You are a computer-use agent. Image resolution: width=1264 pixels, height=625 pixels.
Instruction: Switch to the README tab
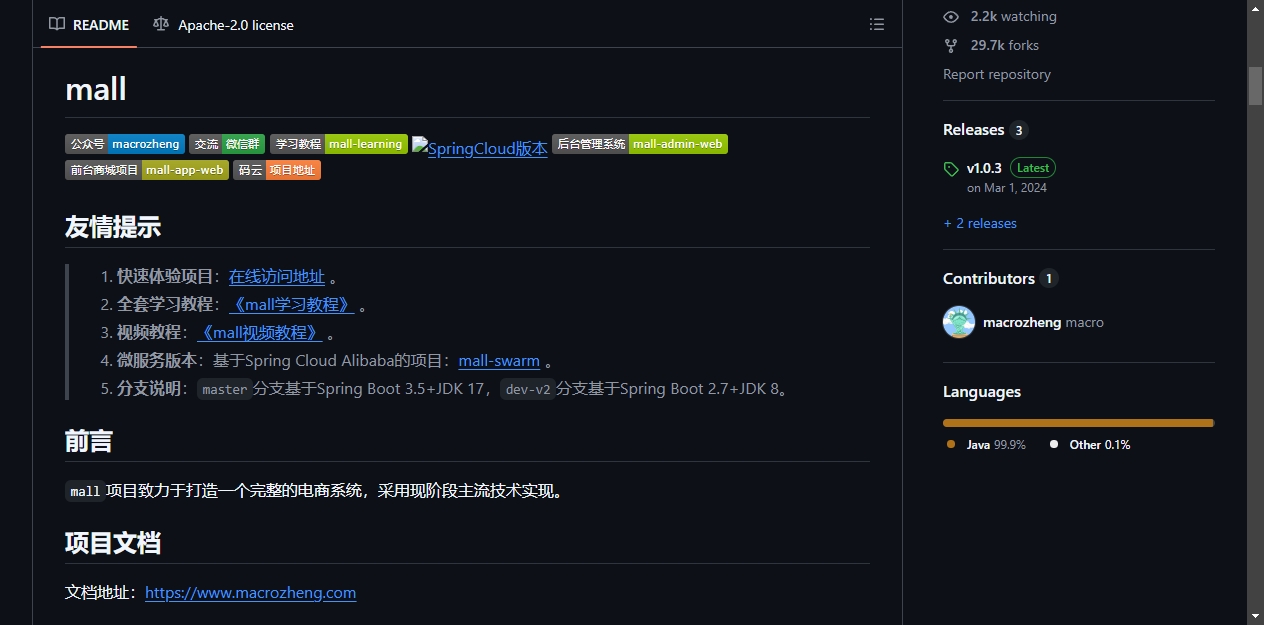point(89,24)
